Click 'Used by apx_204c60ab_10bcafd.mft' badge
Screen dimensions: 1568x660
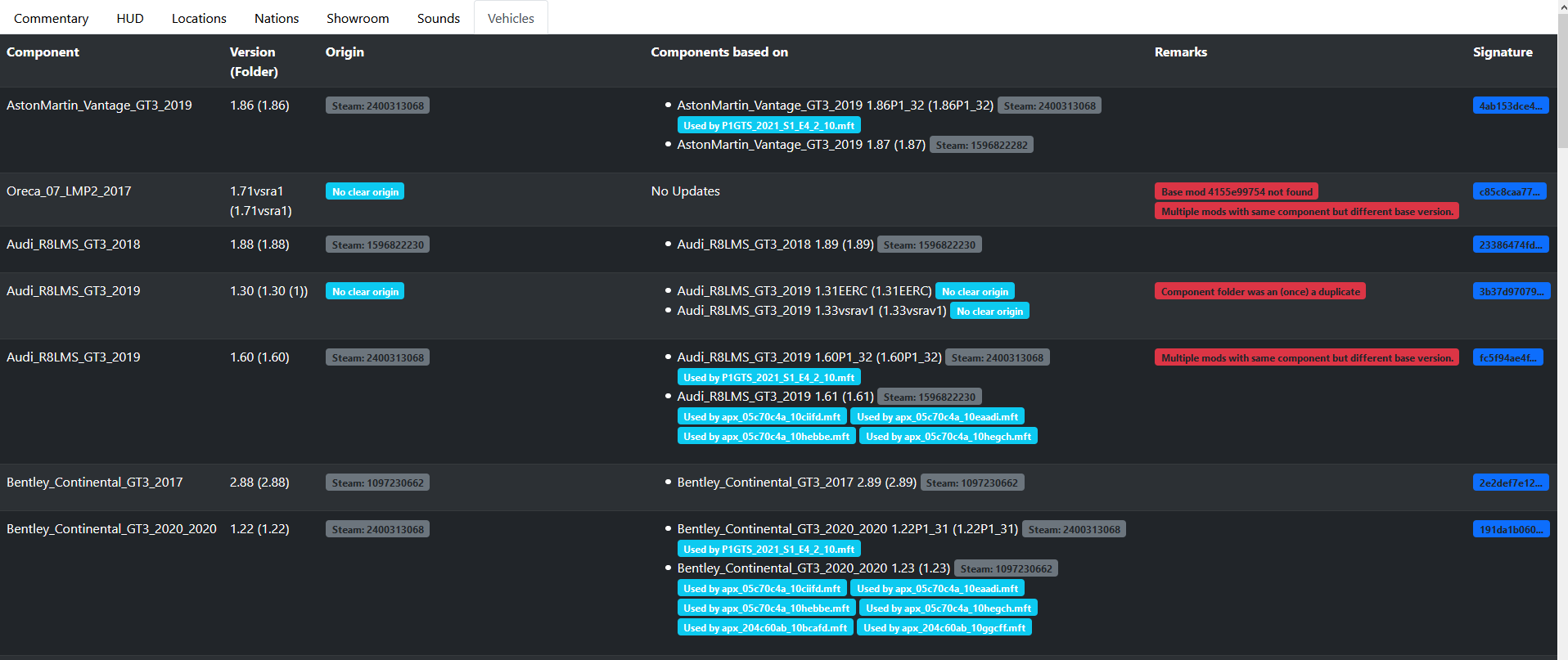764,627
